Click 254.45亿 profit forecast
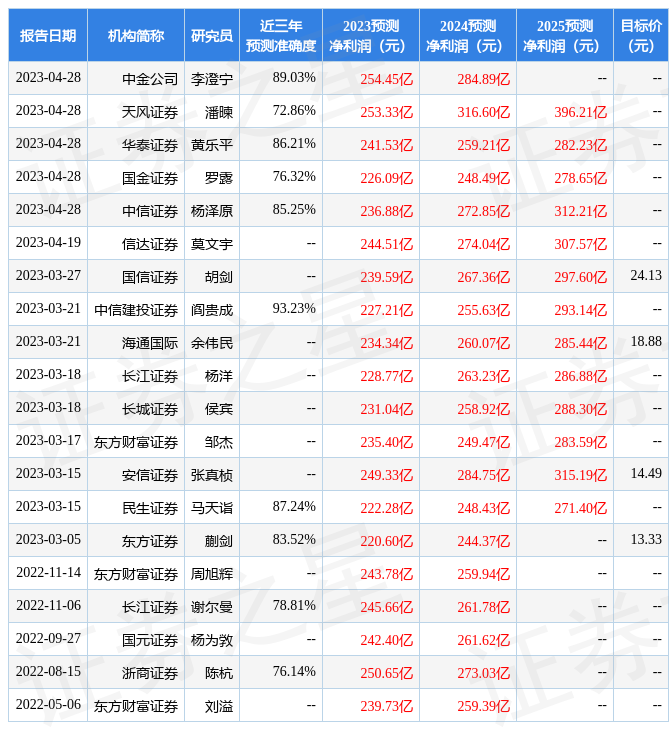 point(386,79)
